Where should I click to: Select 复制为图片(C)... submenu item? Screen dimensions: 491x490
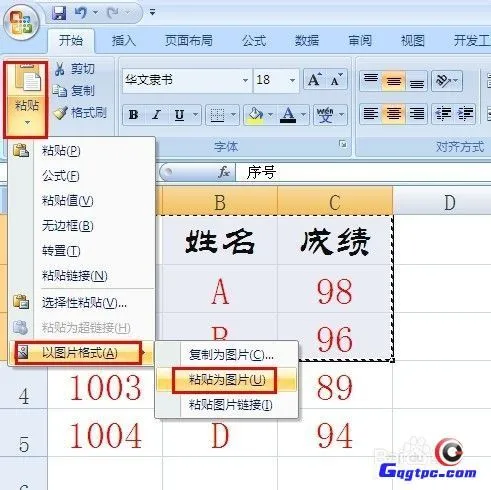[227, 355]
